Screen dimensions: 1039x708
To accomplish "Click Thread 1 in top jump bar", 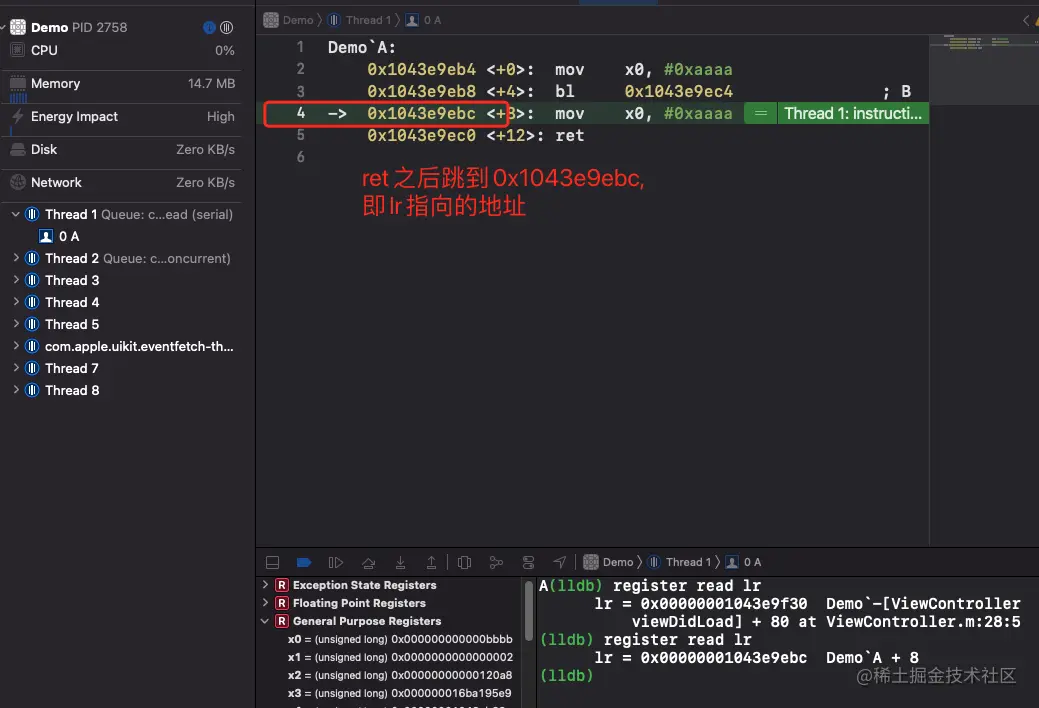I will tap(360, 21).
